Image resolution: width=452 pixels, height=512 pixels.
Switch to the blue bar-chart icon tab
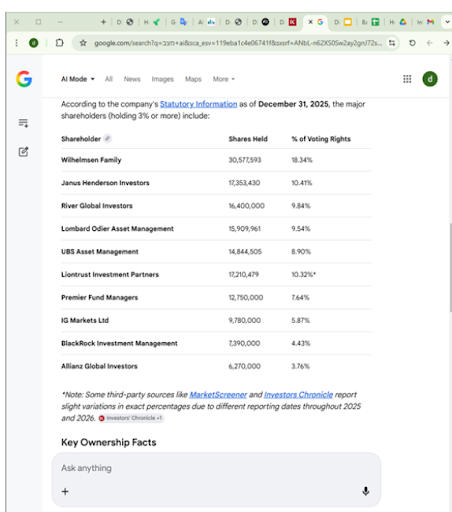211,22
